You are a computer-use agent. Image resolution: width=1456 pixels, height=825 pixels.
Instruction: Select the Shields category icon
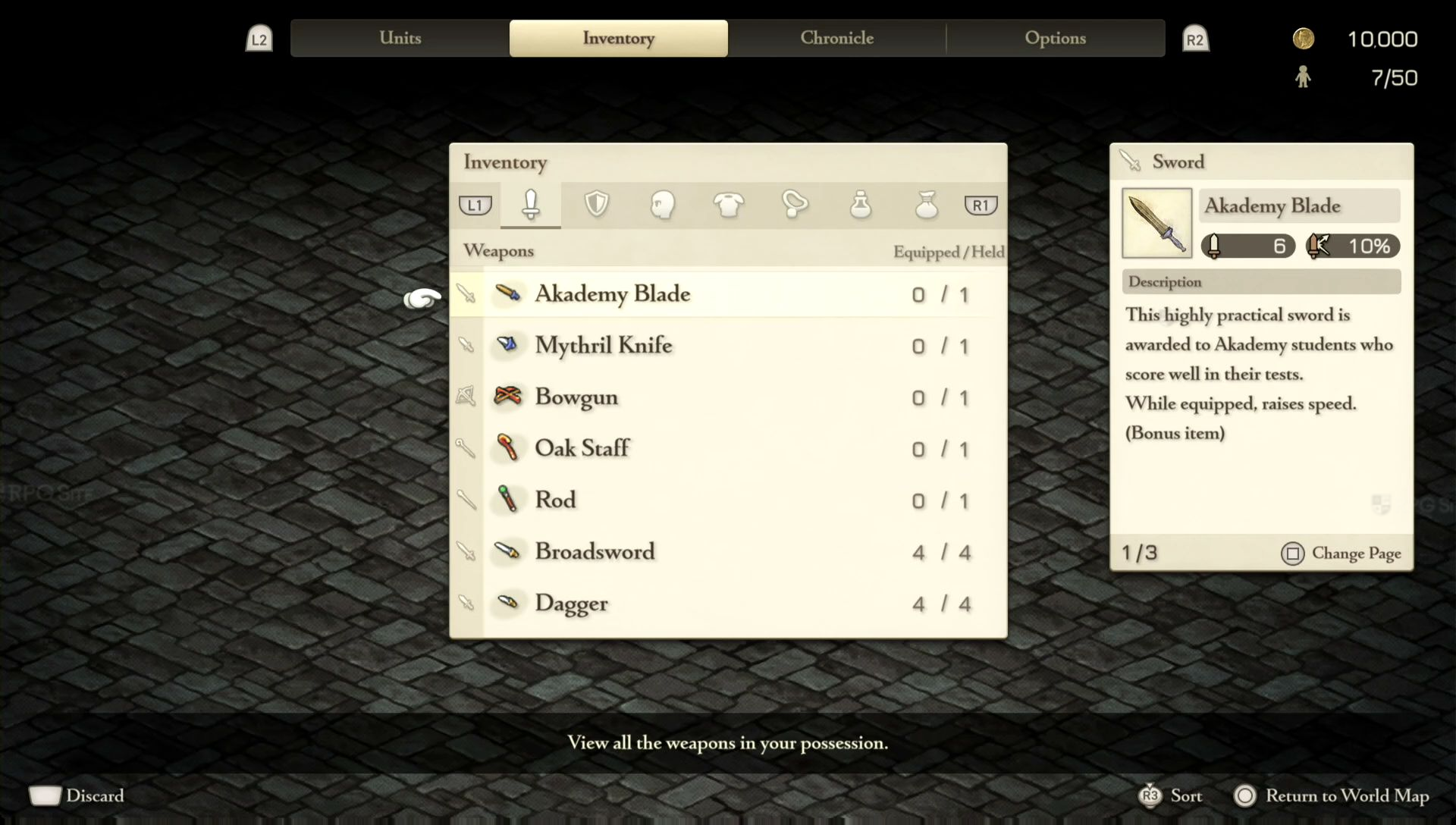(597, 204)
